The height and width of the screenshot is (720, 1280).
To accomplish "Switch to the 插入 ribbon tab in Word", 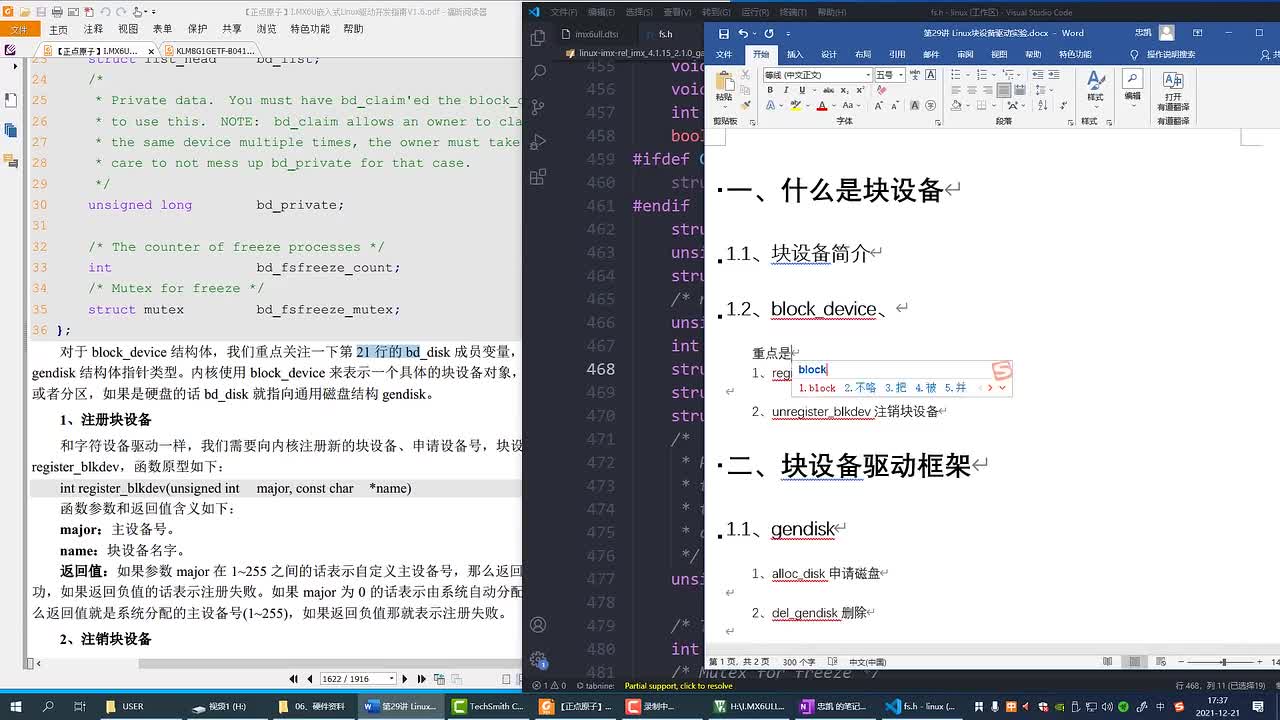I will (794, 55).
